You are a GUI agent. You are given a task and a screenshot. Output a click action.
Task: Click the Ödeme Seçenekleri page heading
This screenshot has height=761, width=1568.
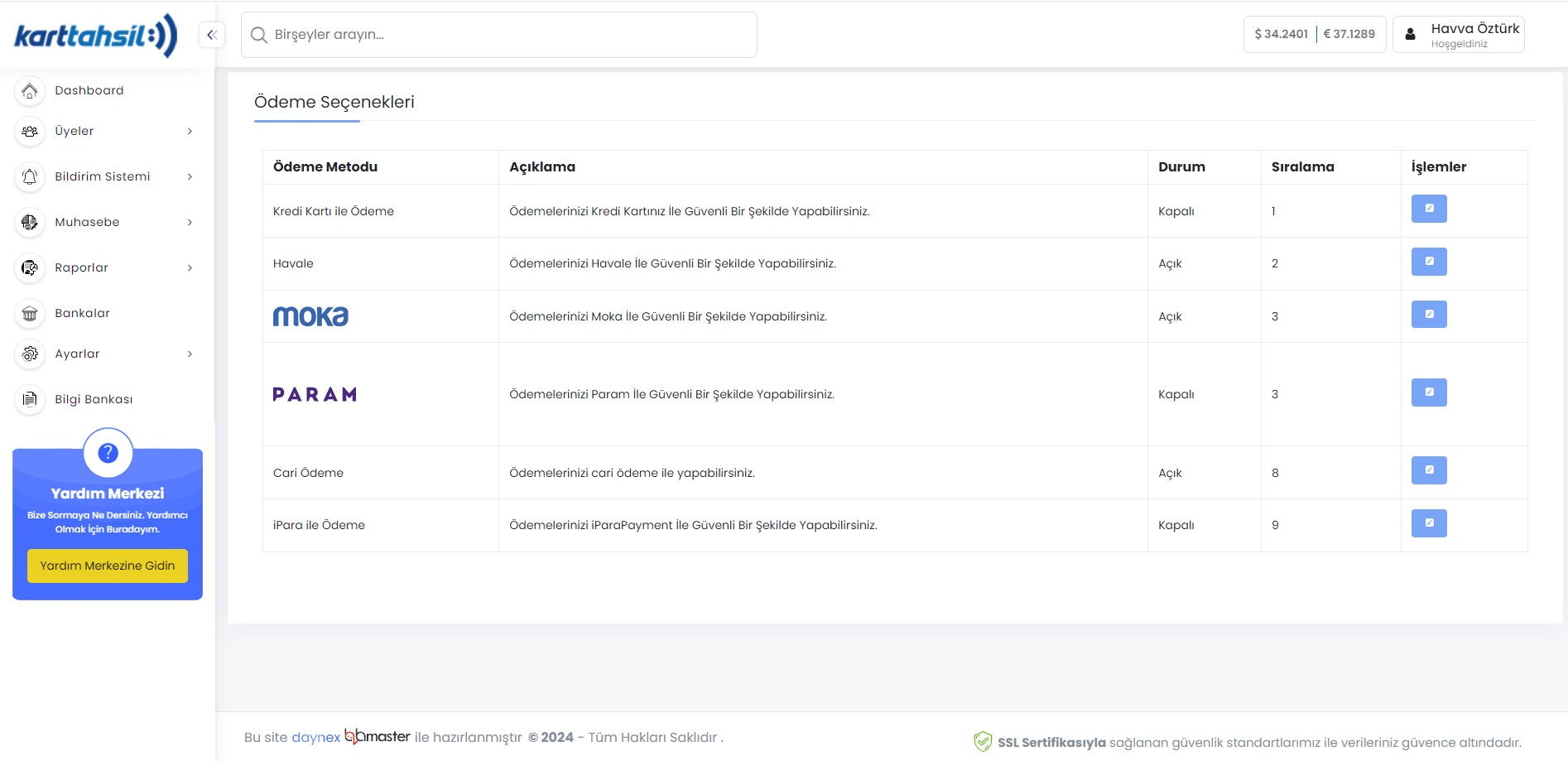coord(334,102)
